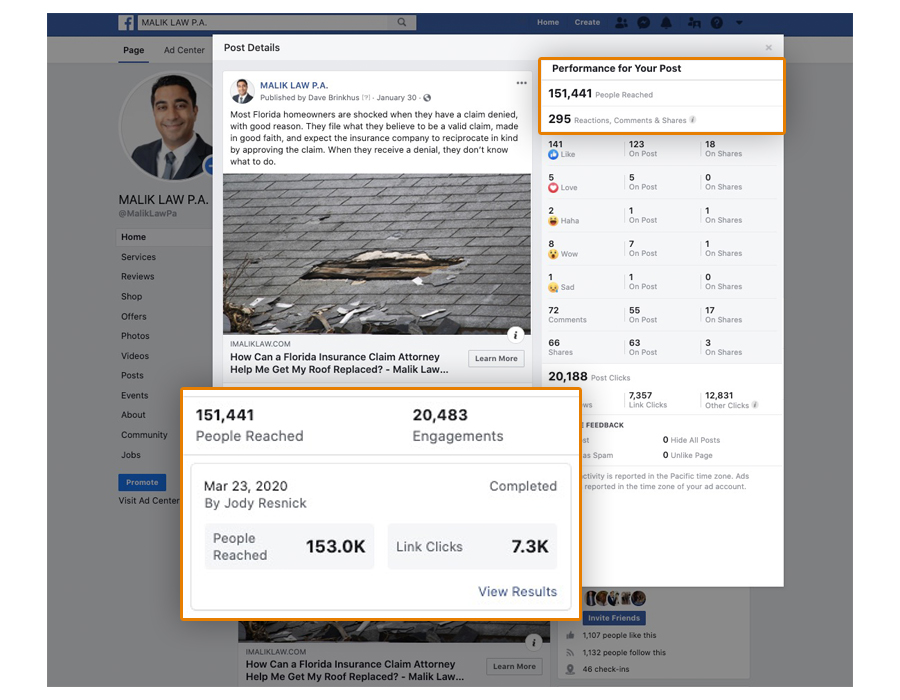Click the 1,132 people follow this text
The width and height of the screenshot is (900, 700).
(x=624, y=652)
